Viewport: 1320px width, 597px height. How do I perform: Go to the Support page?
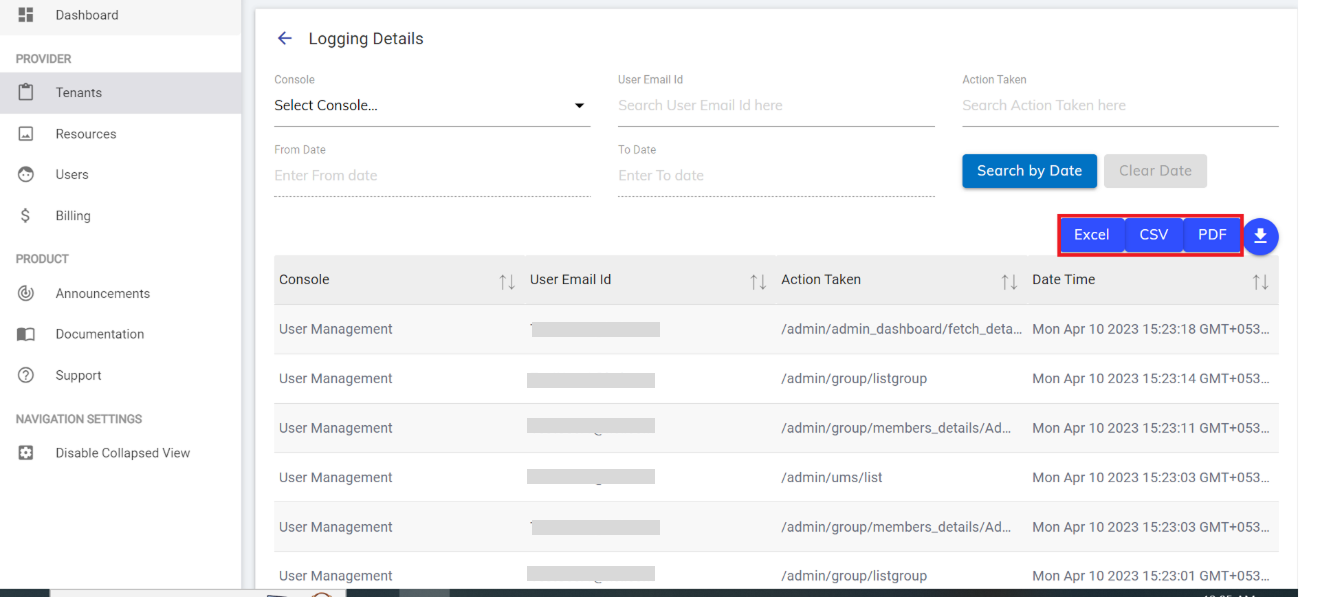pos(27,375)
